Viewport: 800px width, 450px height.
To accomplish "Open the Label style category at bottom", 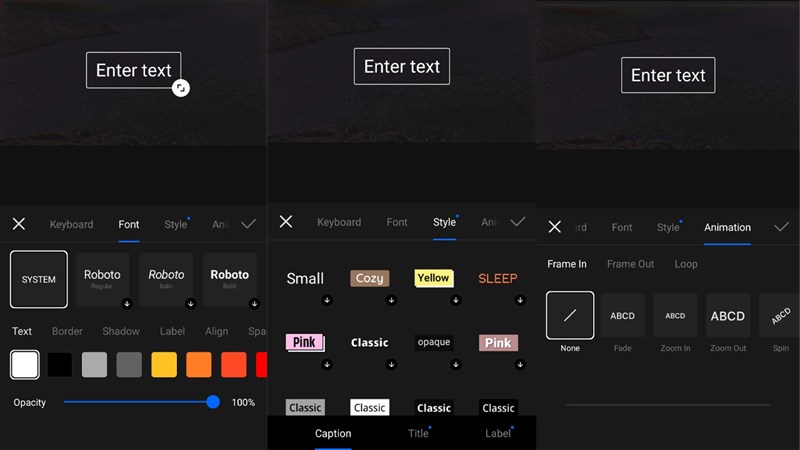I will 498,433.
